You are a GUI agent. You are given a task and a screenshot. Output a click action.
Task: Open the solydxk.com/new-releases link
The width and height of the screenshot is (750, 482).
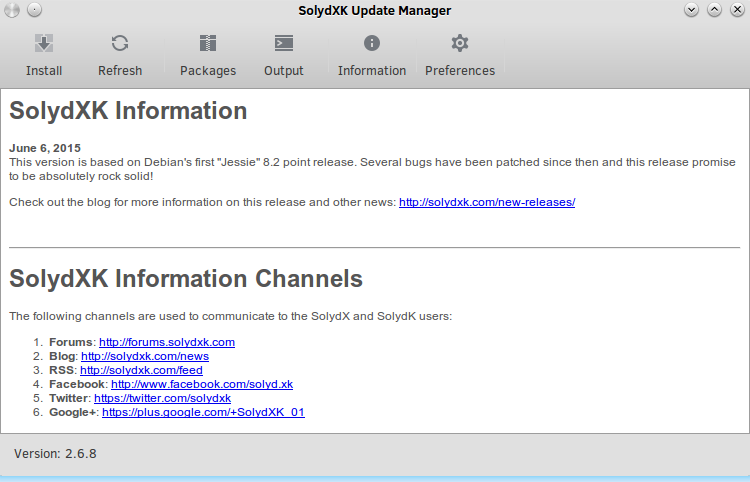pyautogui.click(x=487, y=202)
